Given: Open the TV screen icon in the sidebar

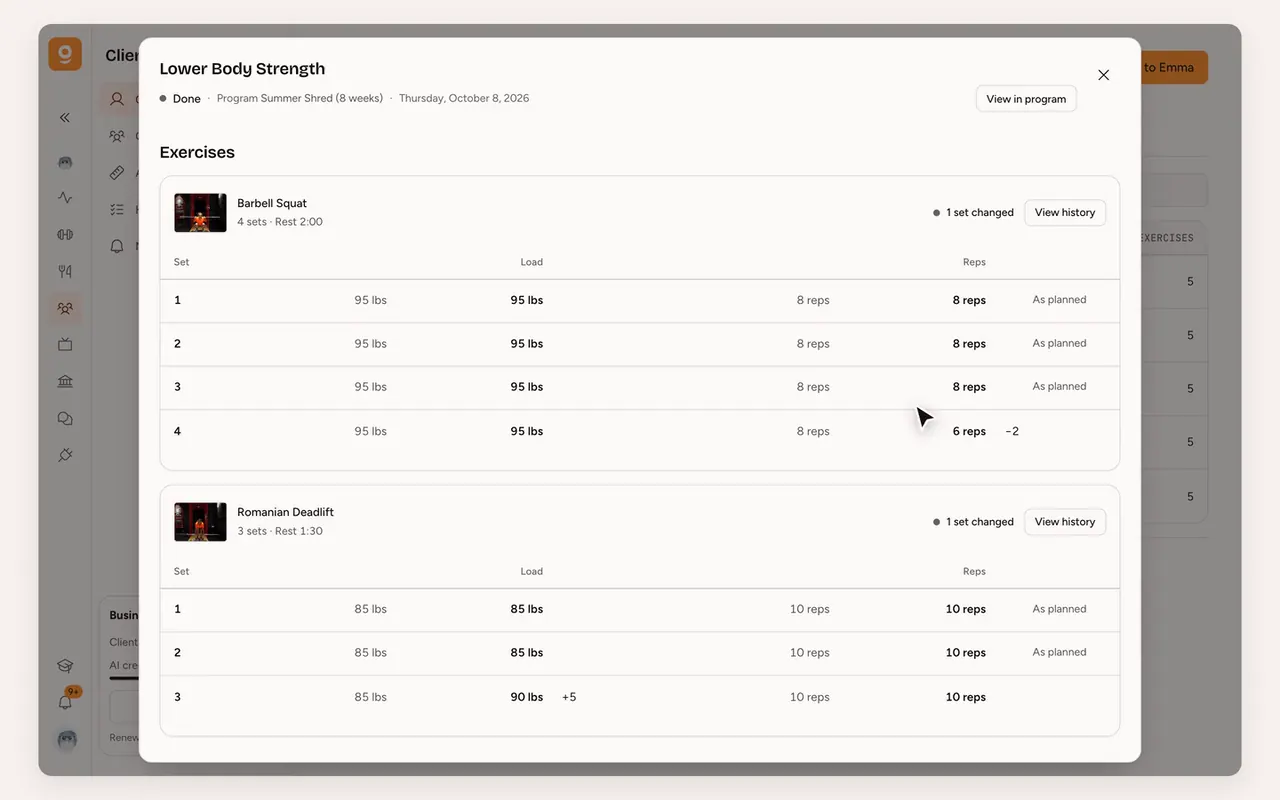Looking at the screenshot, I should 65,345.
